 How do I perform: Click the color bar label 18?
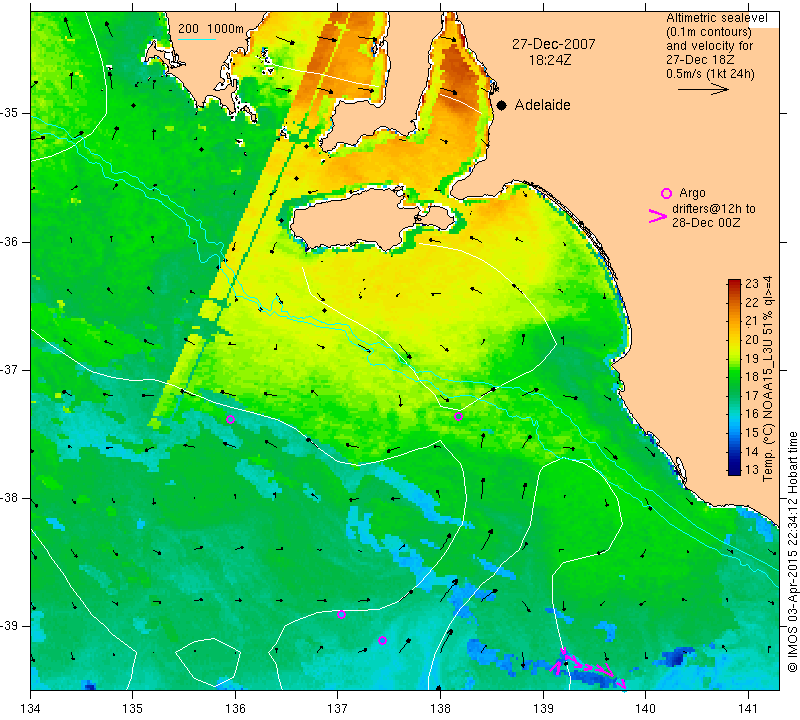pyautogui.click(x=752, y=377)
